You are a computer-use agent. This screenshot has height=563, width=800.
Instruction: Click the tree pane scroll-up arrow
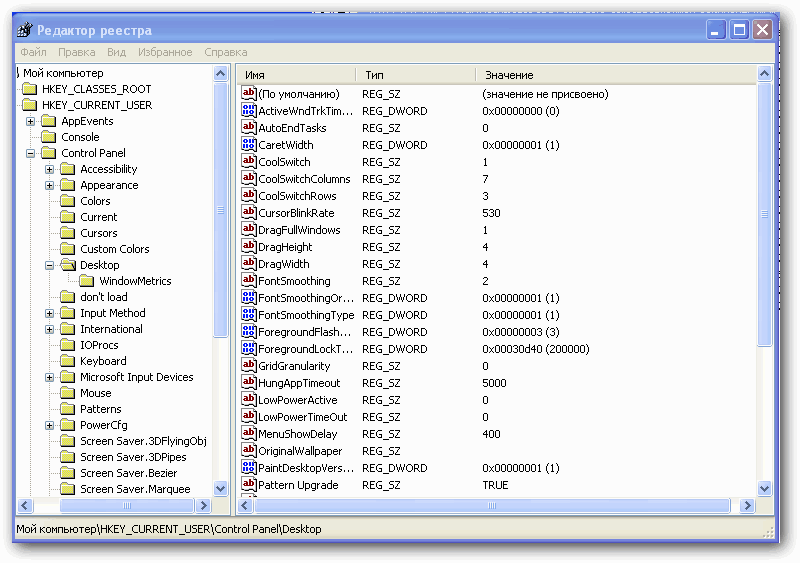click(x=220, y=74)
